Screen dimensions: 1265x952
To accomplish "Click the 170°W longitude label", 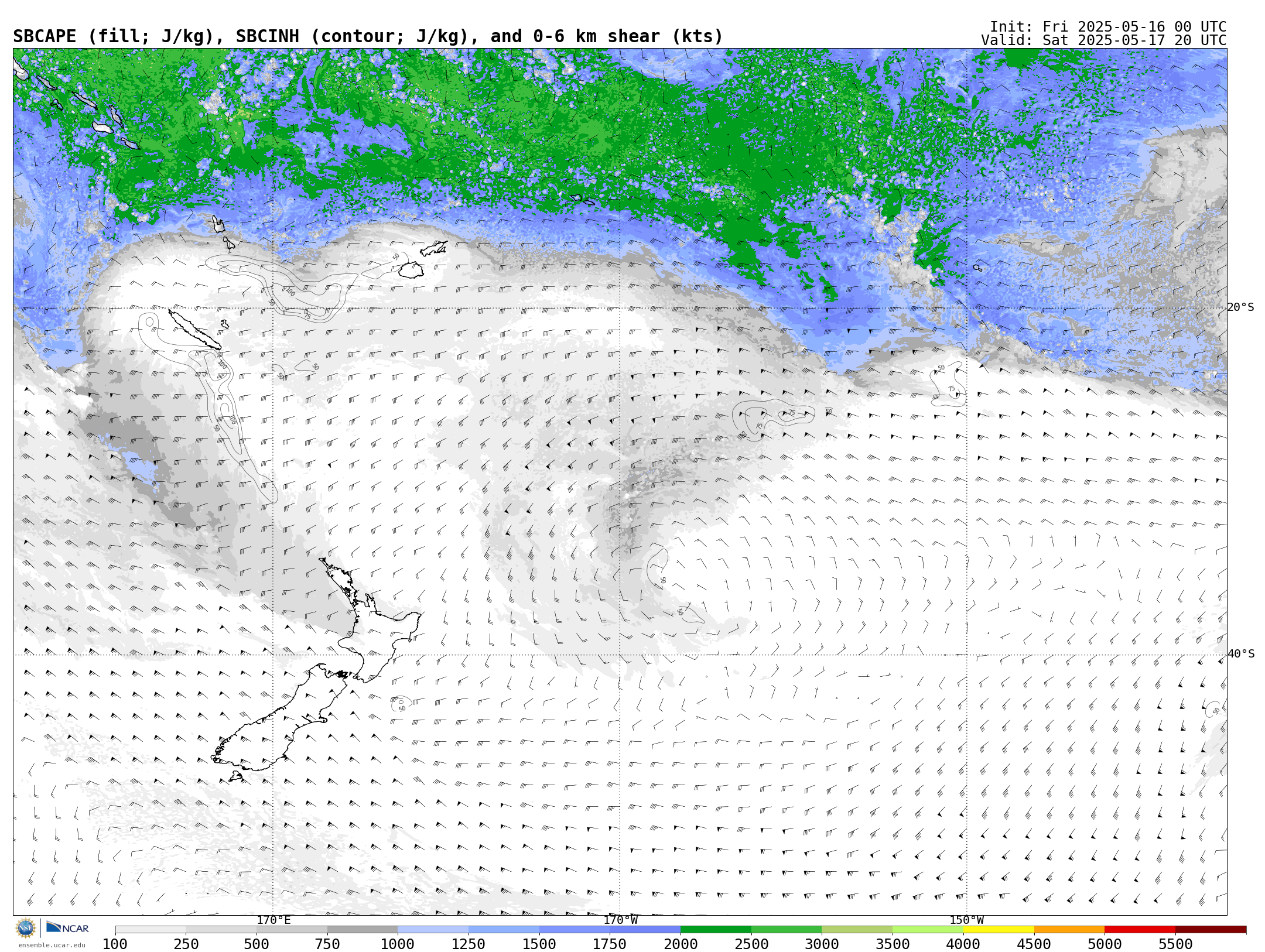I will point(620,920).
